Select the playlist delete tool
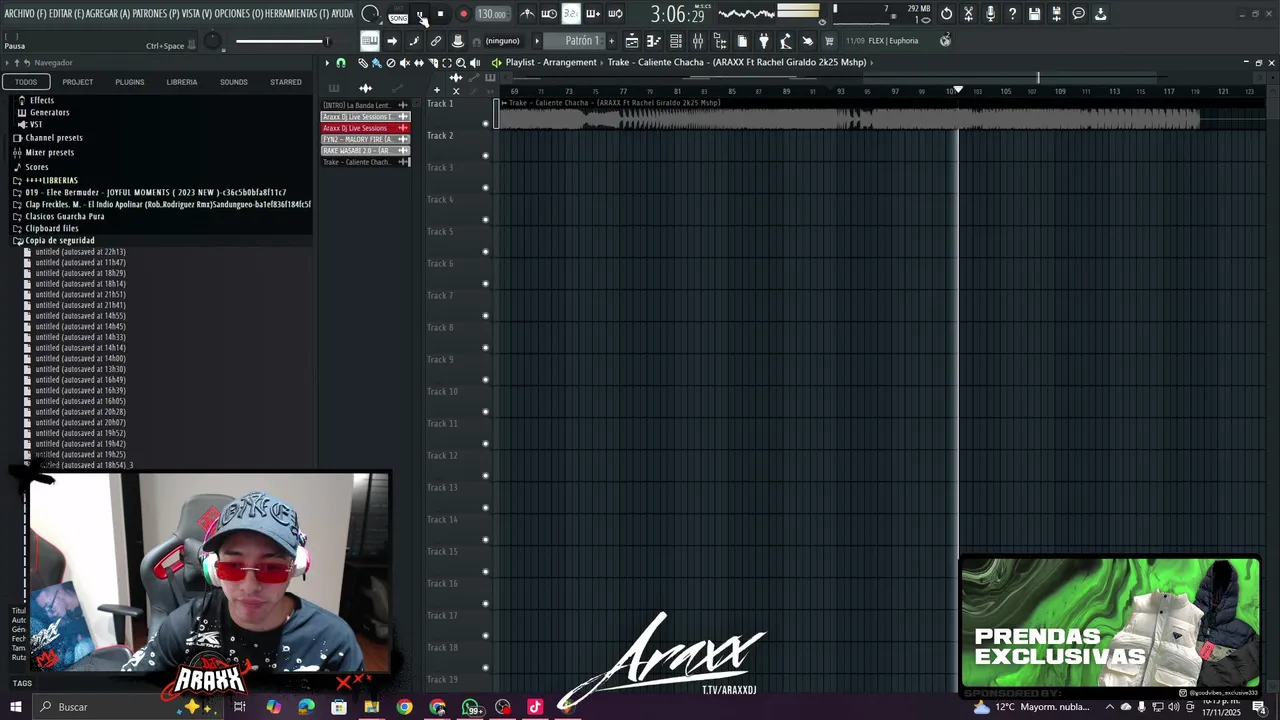 coord(391,62)
